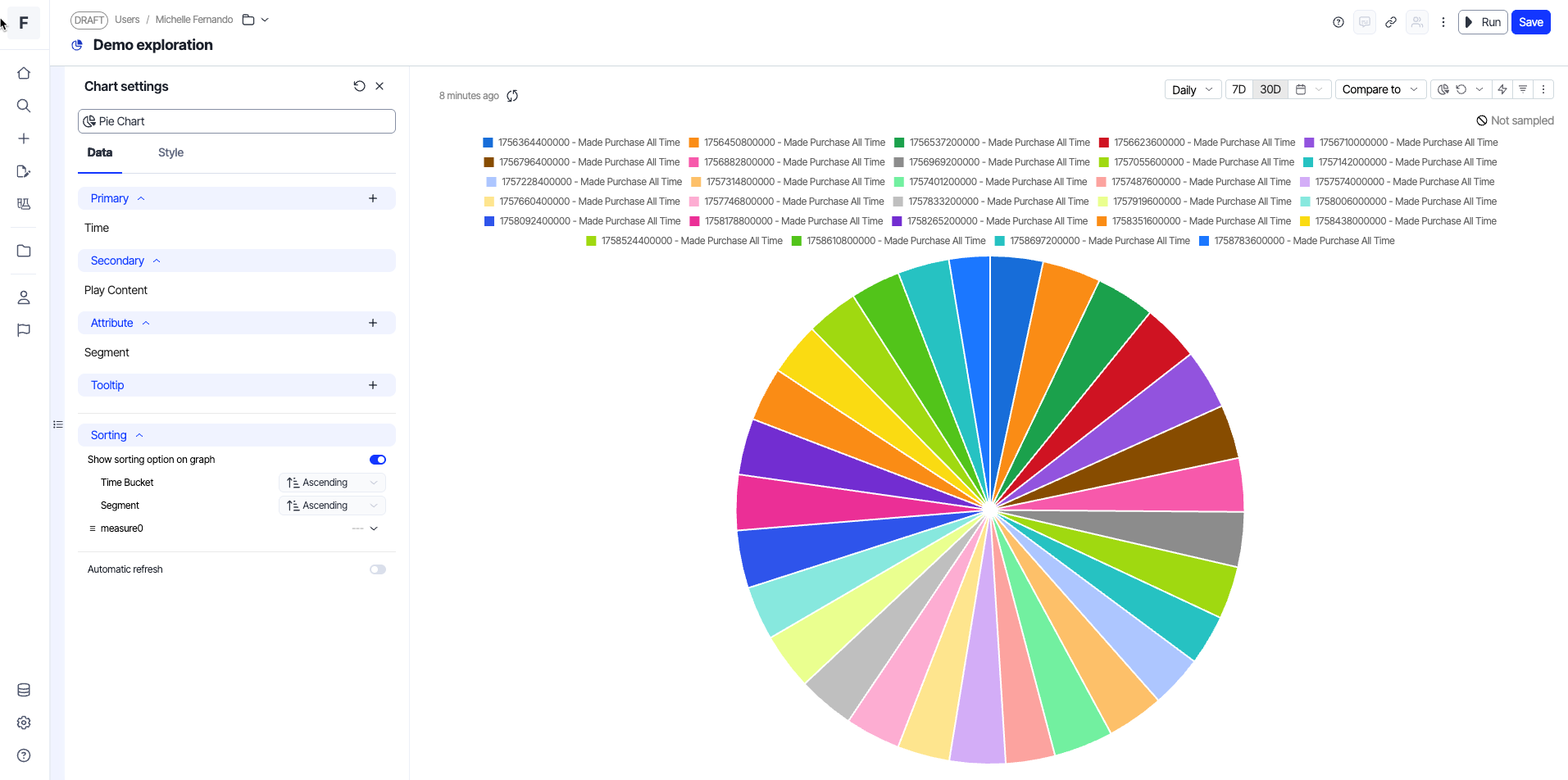The image size is (1568, 780).
Task: Click the filter icon in chart toolbar
Action: point(1523,89)
